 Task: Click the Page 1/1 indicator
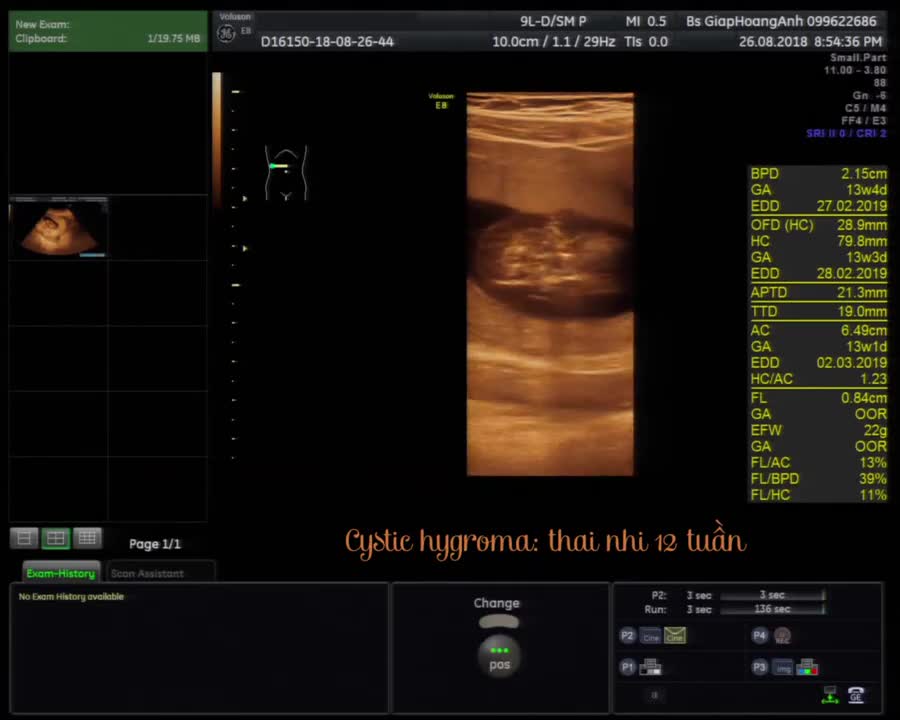[x=155, y=544]
